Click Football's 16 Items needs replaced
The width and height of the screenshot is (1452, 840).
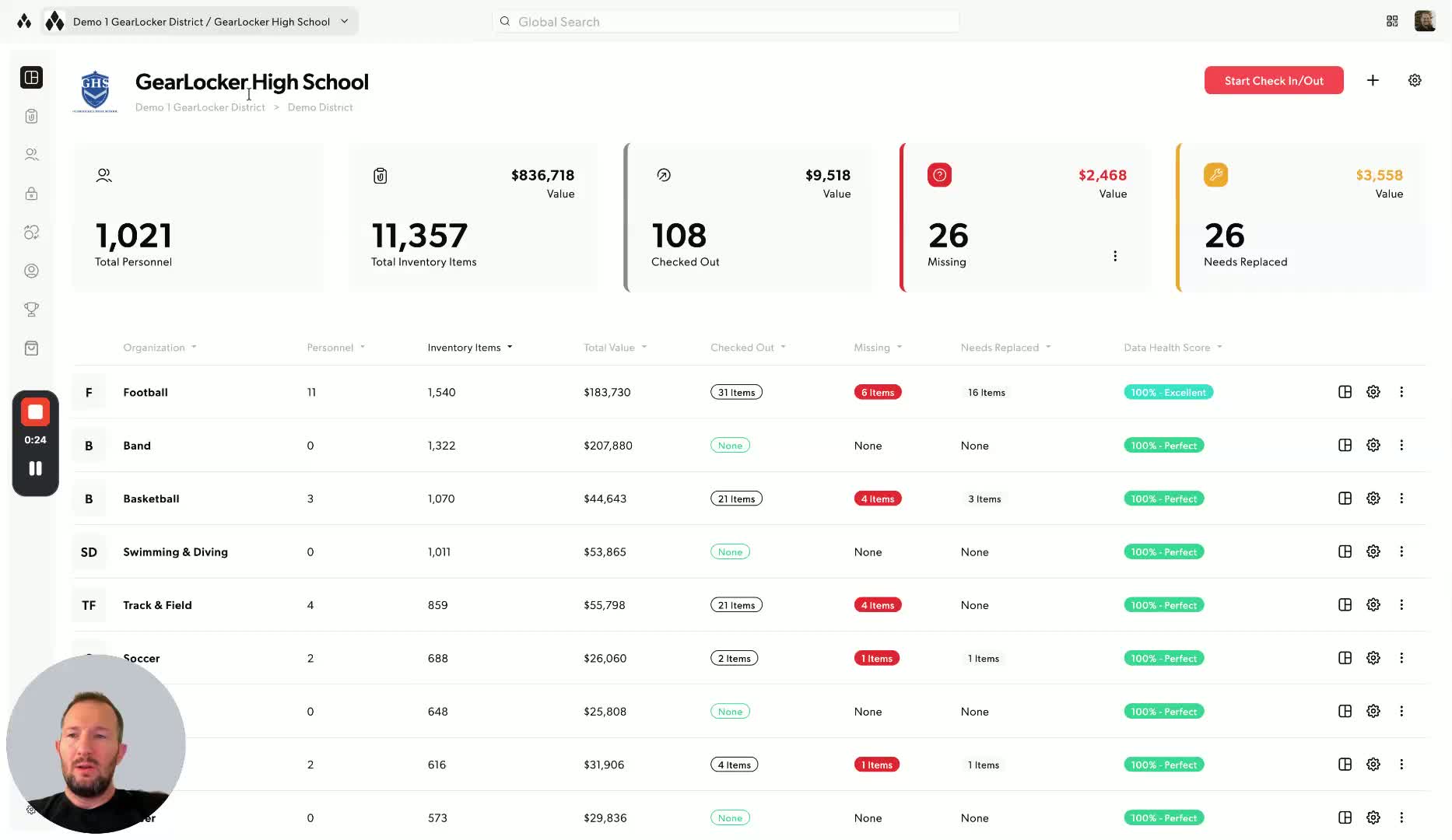986,392
